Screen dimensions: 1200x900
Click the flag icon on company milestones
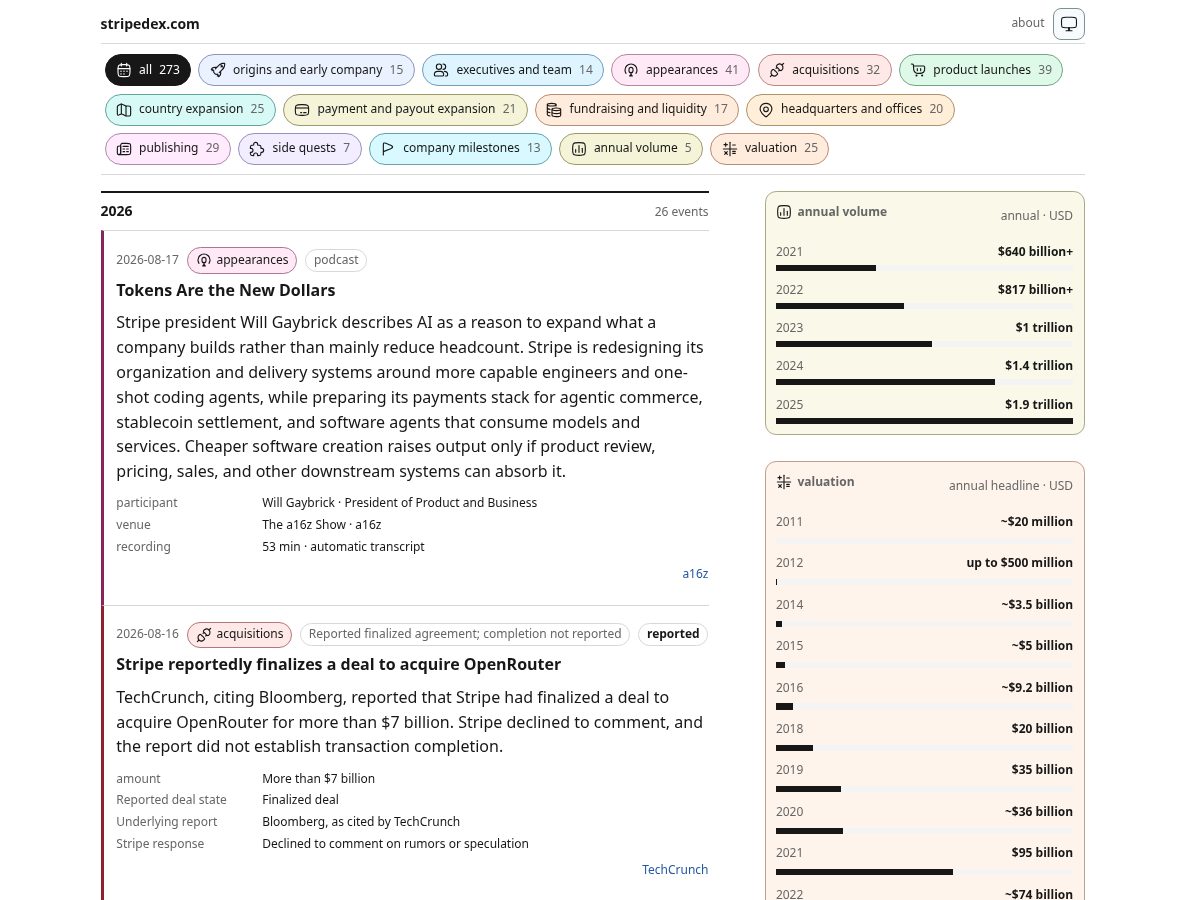coord(388,148)
